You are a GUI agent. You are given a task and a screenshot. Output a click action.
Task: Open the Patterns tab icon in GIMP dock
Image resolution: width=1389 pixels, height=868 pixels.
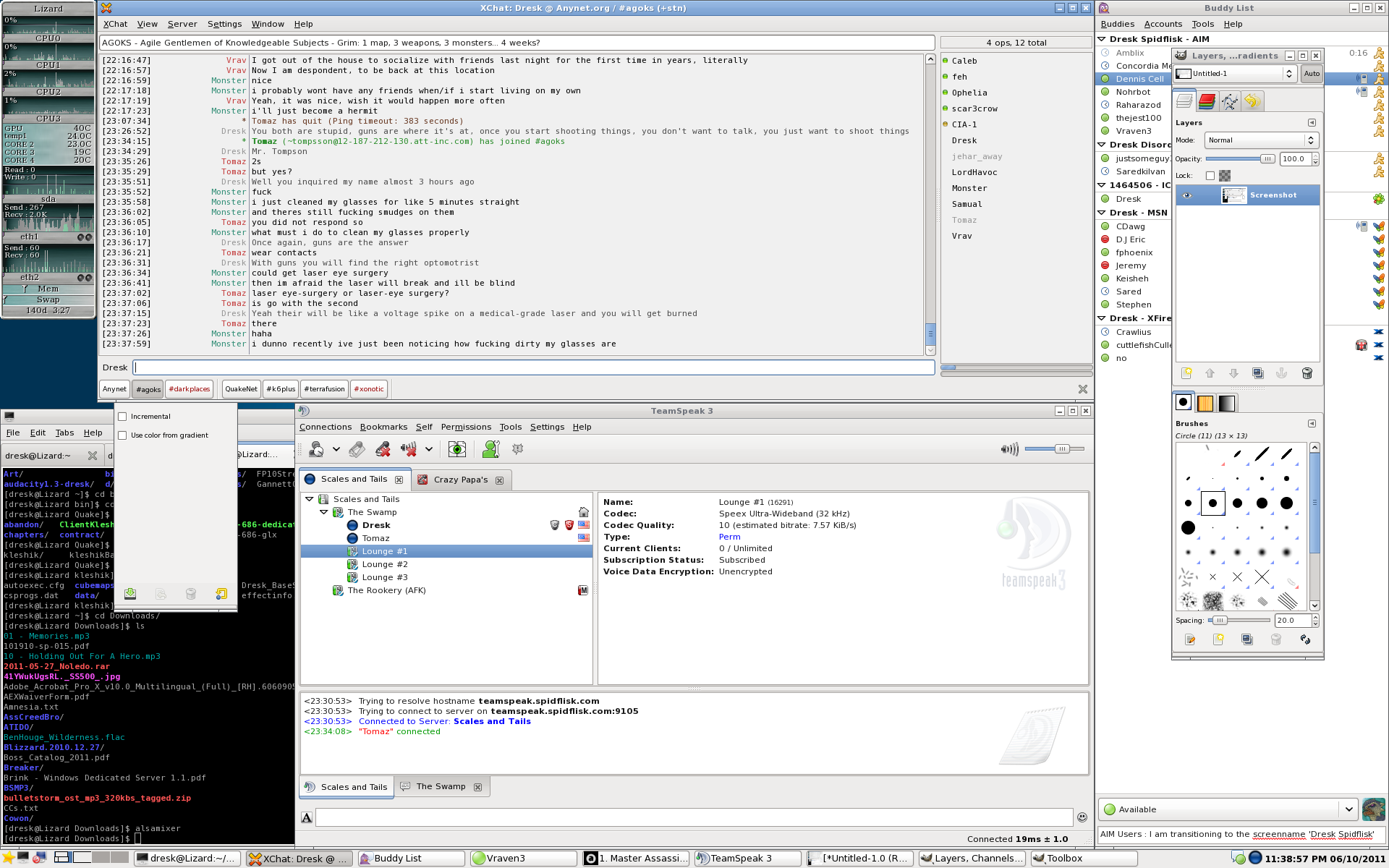pyautogui.click(x=1205, y=402)
